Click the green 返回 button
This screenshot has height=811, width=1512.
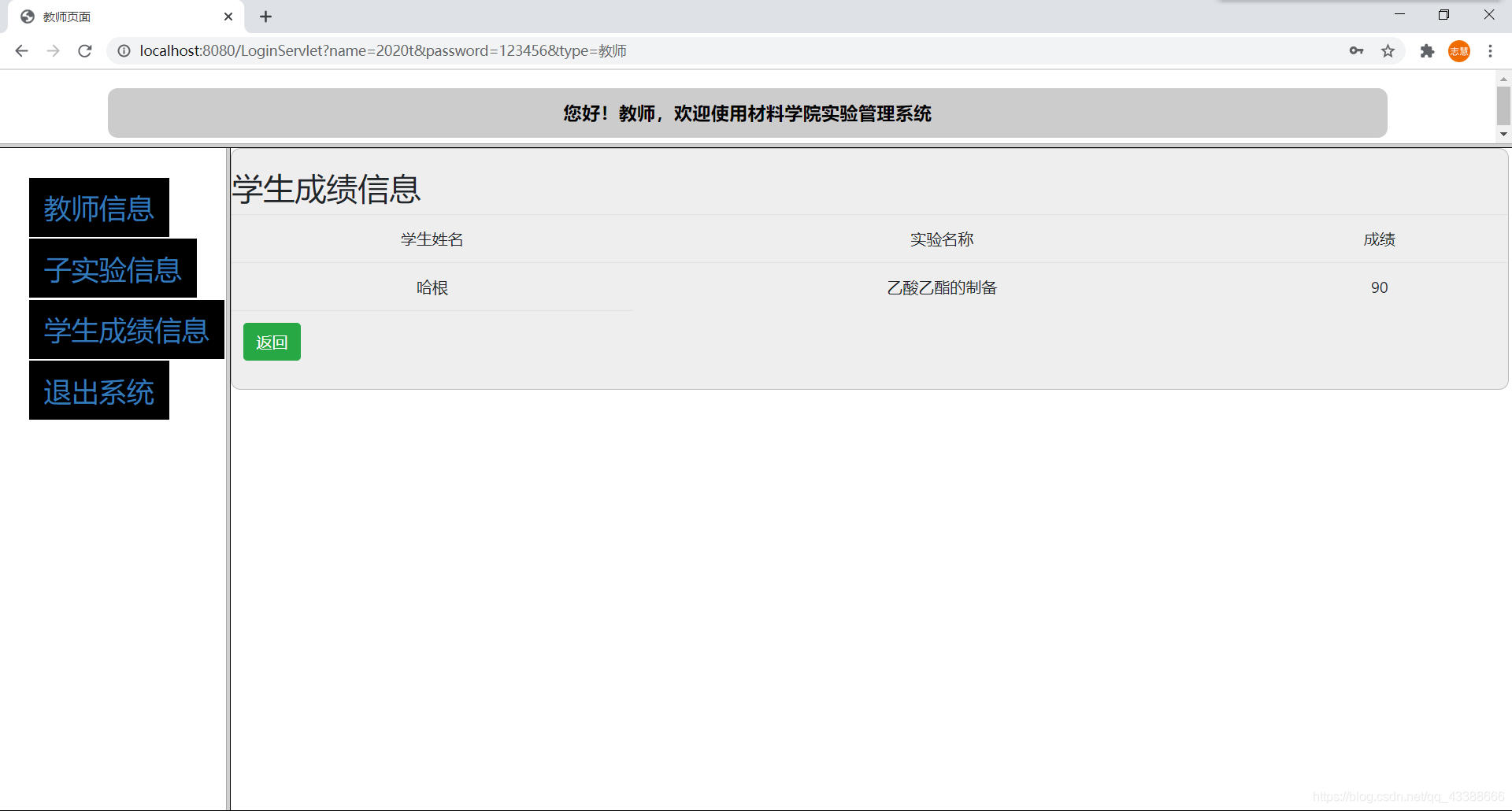coord(272,342)
